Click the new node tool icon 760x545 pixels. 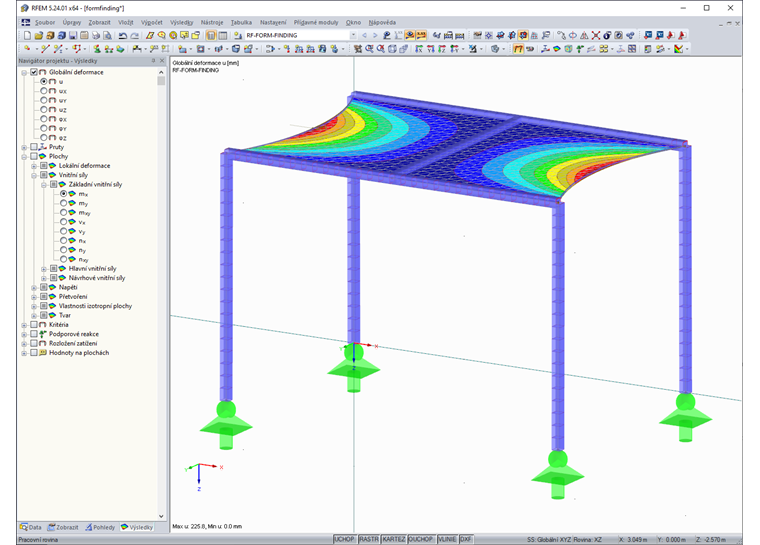pos(27,48)
